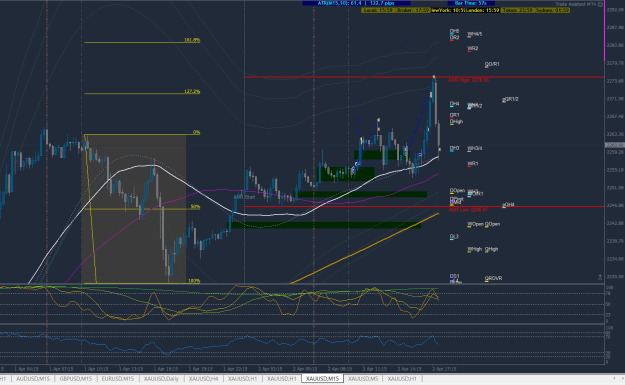Click the 50% Fibonacci level label
625x385 pixels.
click(195, 207)
